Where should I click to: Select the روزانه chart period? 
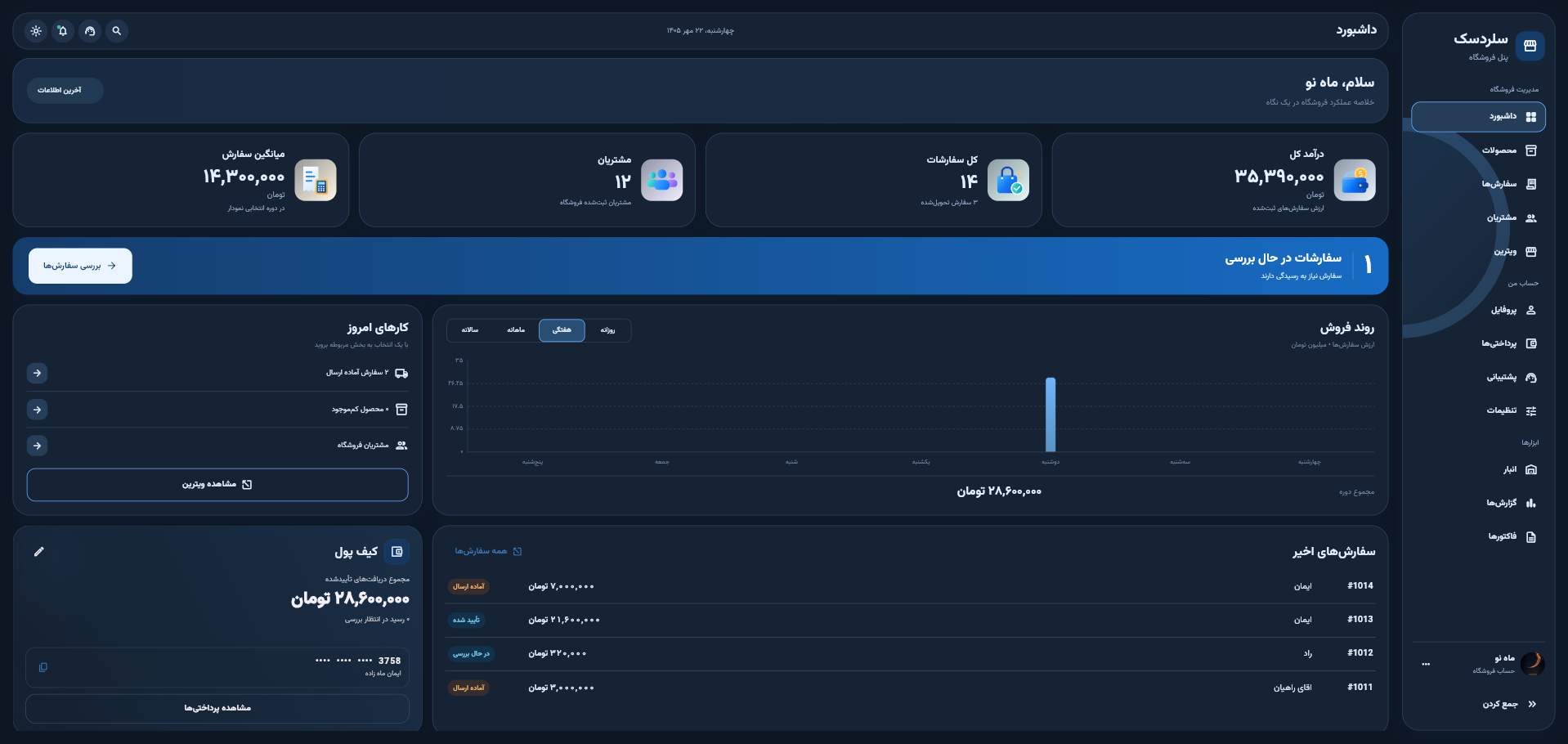(607, 330)
